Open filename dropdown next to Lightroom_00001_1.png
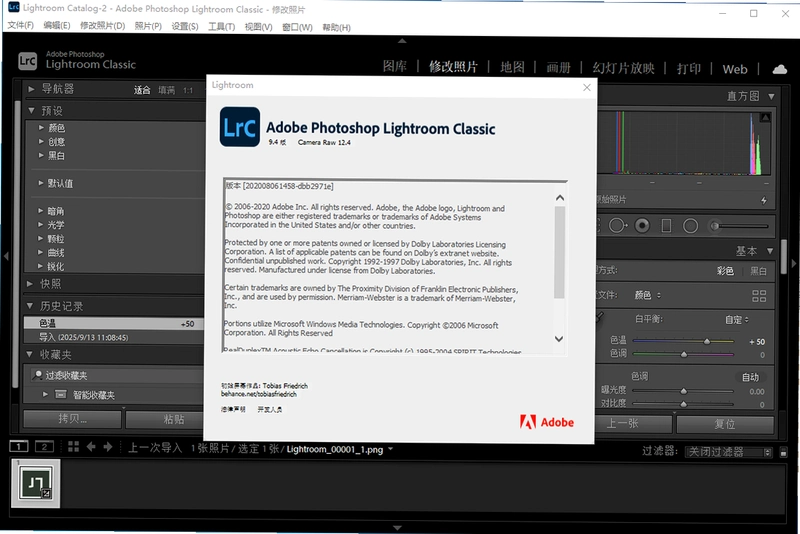The image size is (800, 534). [390, 449]
